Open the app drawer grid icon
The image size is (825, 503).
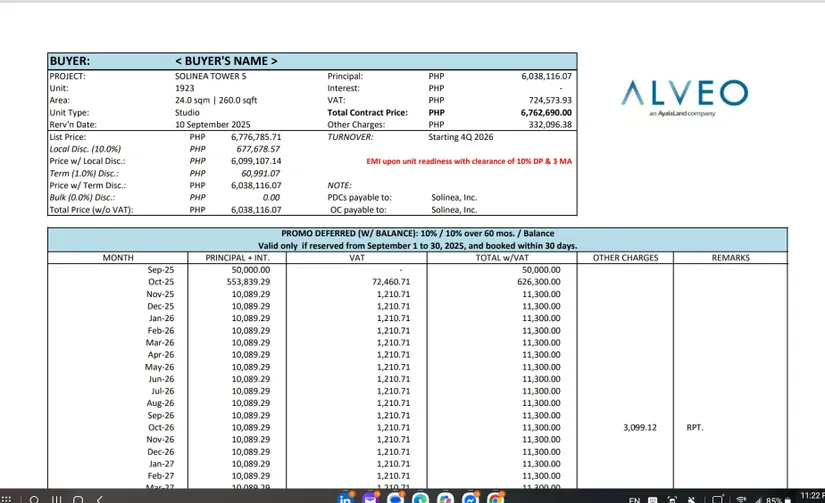pos(7,499)
